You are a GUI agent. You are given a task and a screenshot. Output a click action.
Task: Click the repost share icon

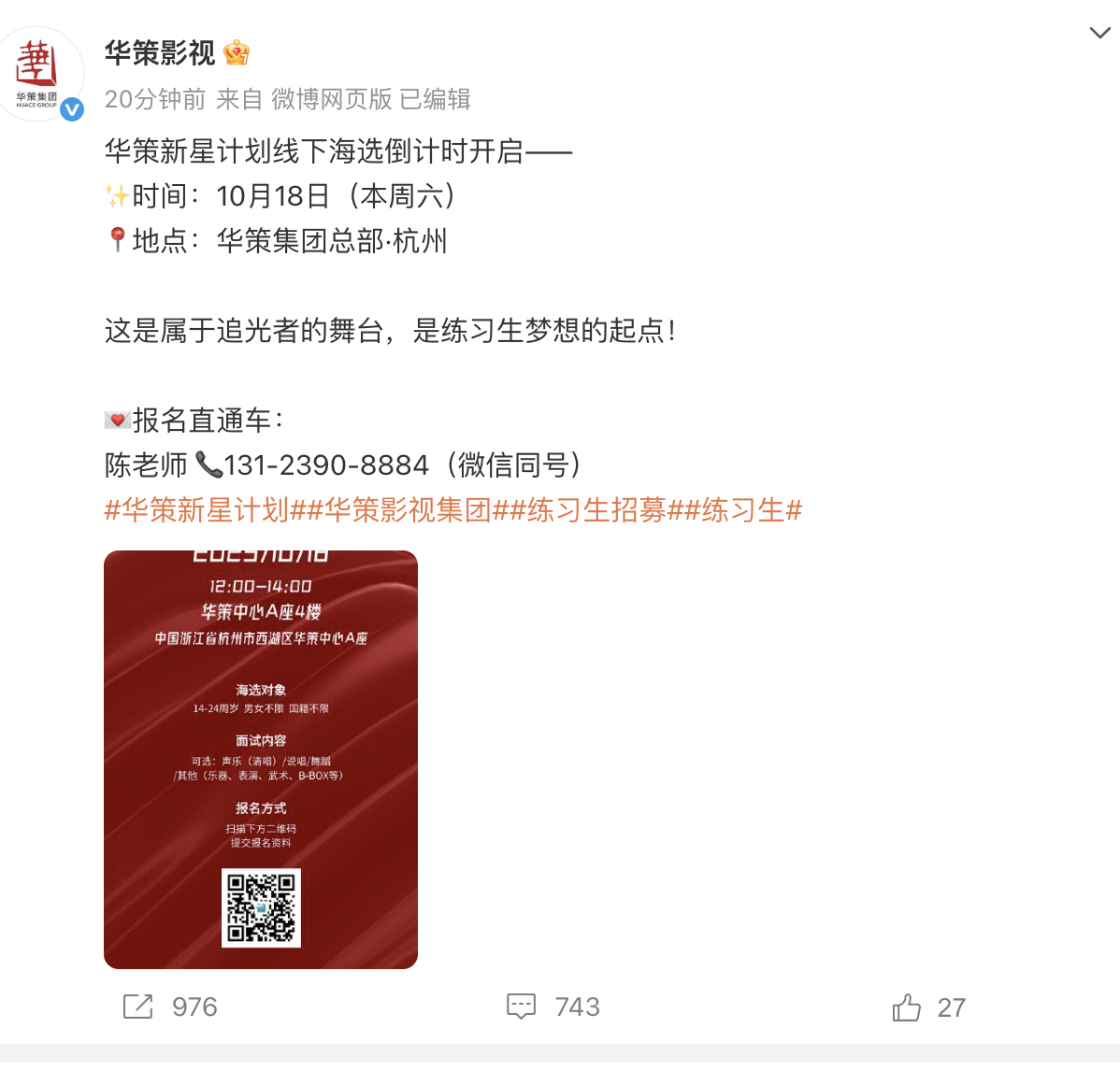click(137, 1007)
